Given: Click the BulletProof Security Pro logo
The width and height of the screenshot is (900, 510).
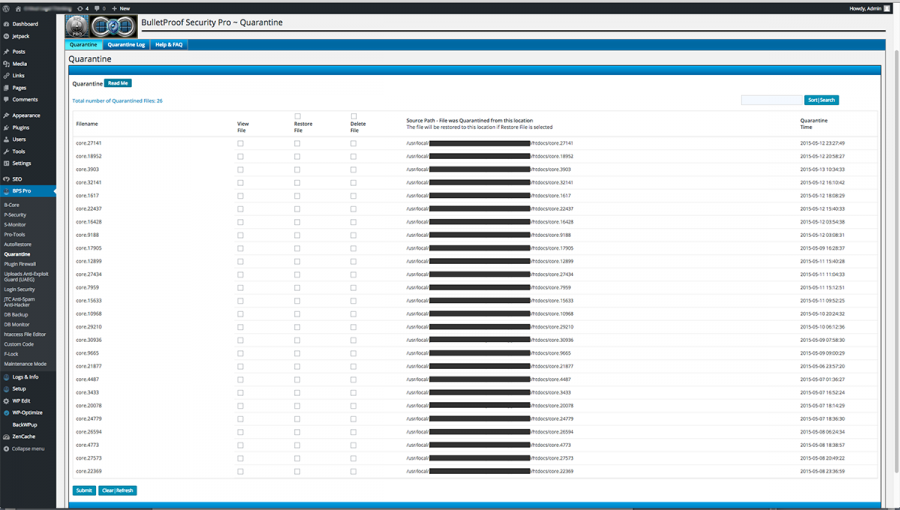Looking at the screenshot, I should pyautogui.click(x=100, y=26).
